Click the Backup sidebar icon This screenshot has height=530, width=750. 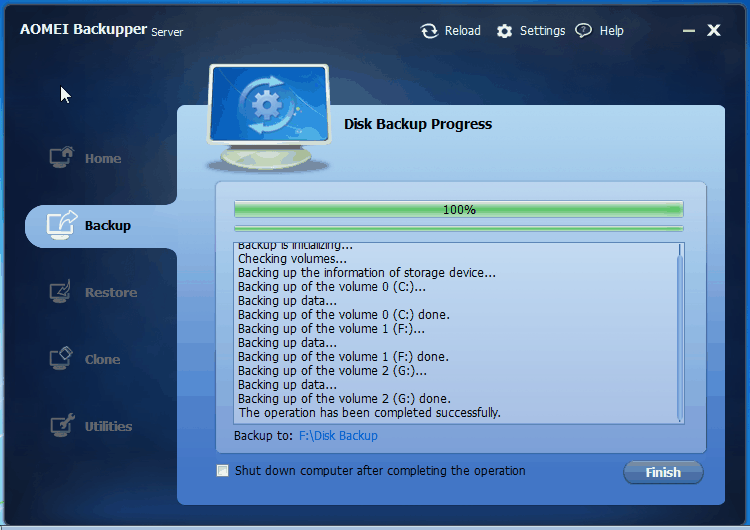point(62,225)
